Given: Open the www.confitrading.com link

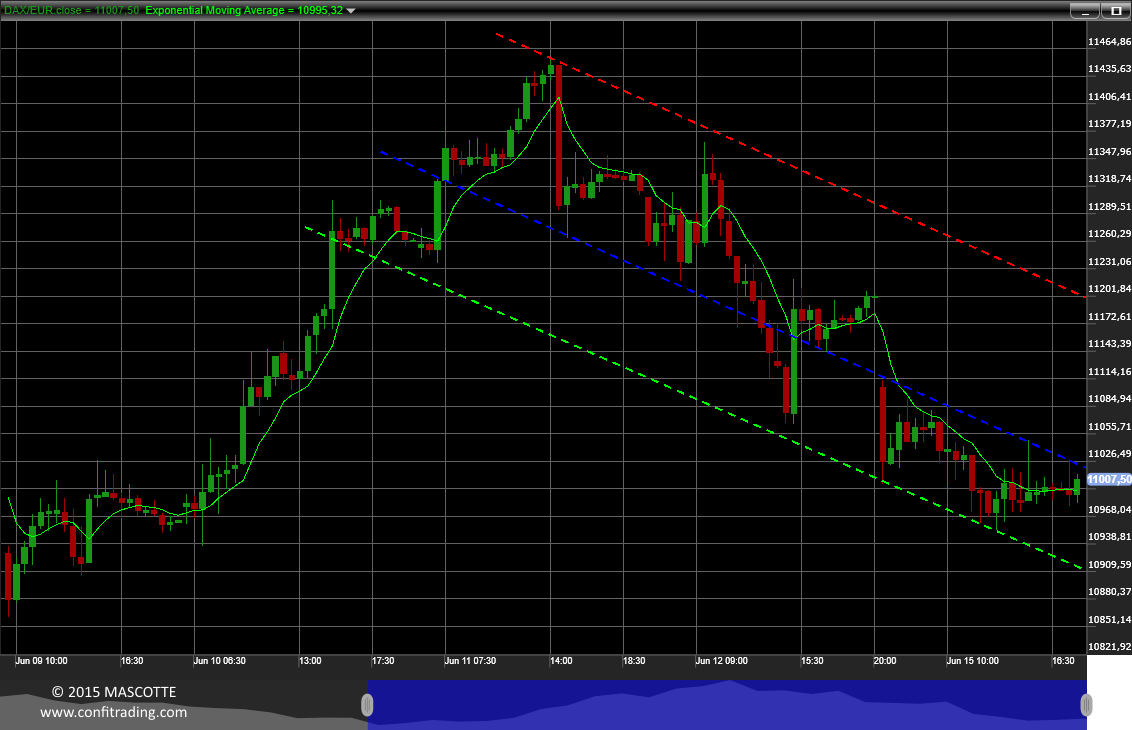Looking at the screenshot, I should (x=113, y=712).
